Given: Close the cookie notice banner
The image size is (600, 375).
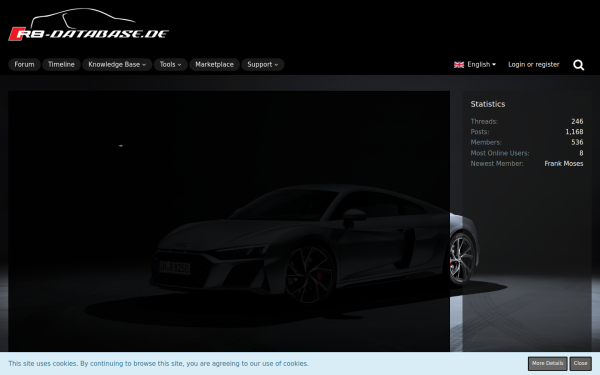Looking at the screenshot, I should coord(580,364).
